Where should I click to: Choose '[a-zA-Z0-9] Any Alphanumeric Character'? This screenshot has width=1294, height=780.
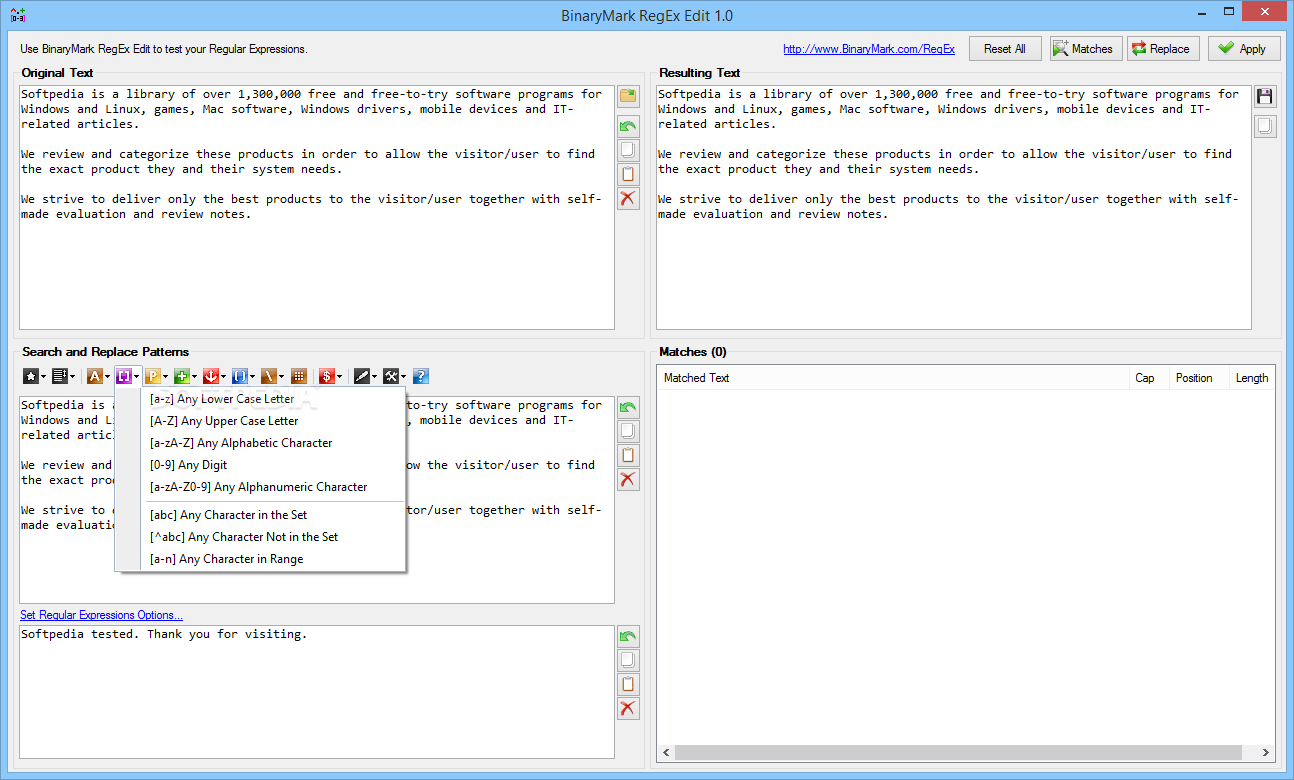260,487
